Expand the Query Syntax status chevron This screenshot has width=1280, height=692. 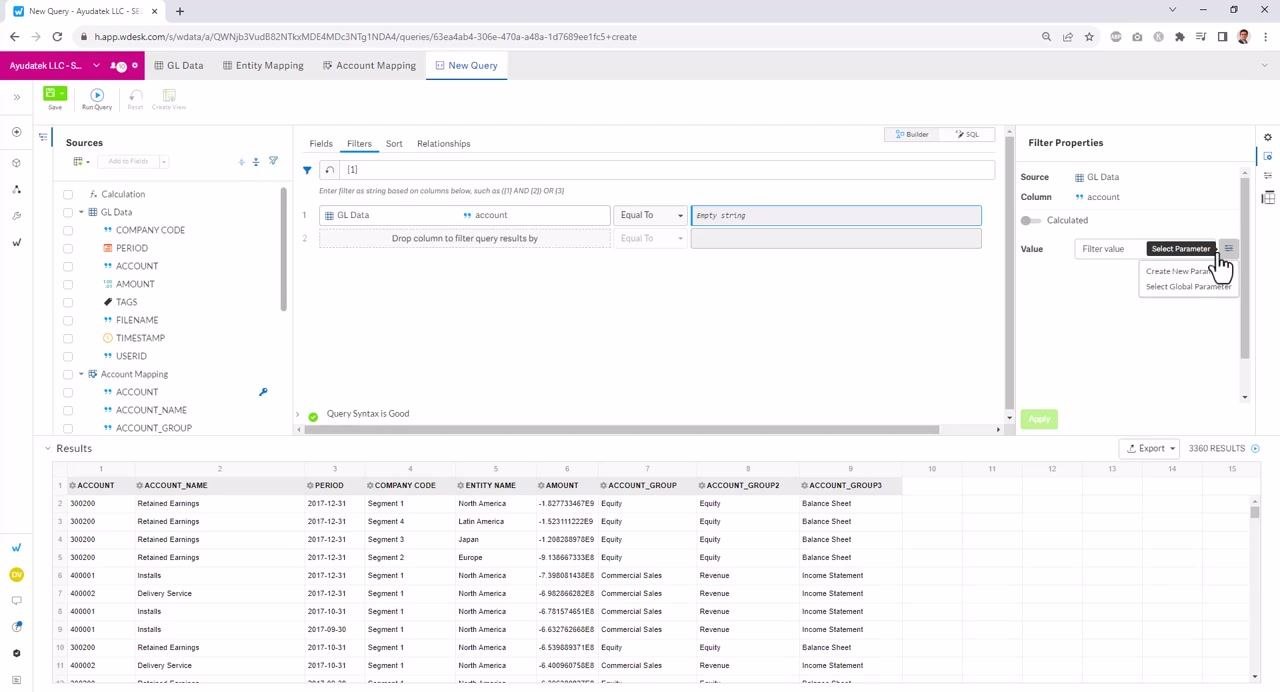click(297, 414)
